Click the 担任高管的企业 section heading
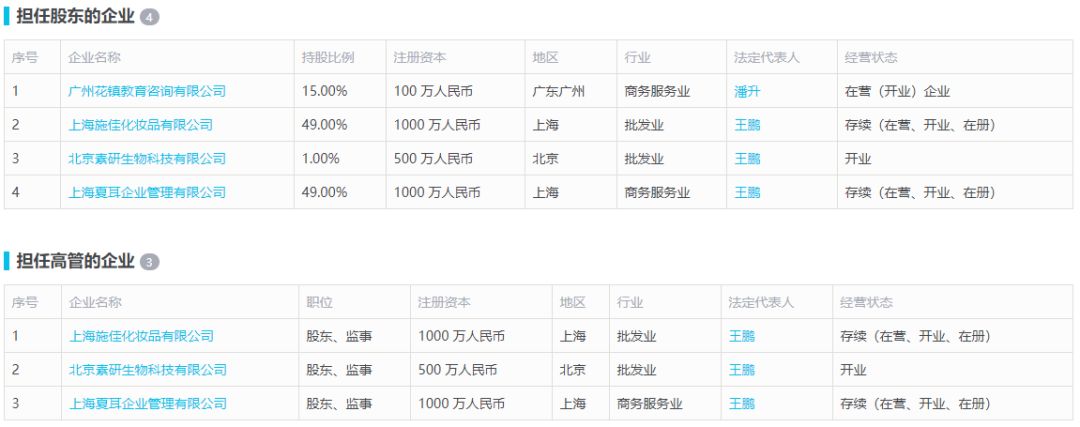 (x=75, y=261)
